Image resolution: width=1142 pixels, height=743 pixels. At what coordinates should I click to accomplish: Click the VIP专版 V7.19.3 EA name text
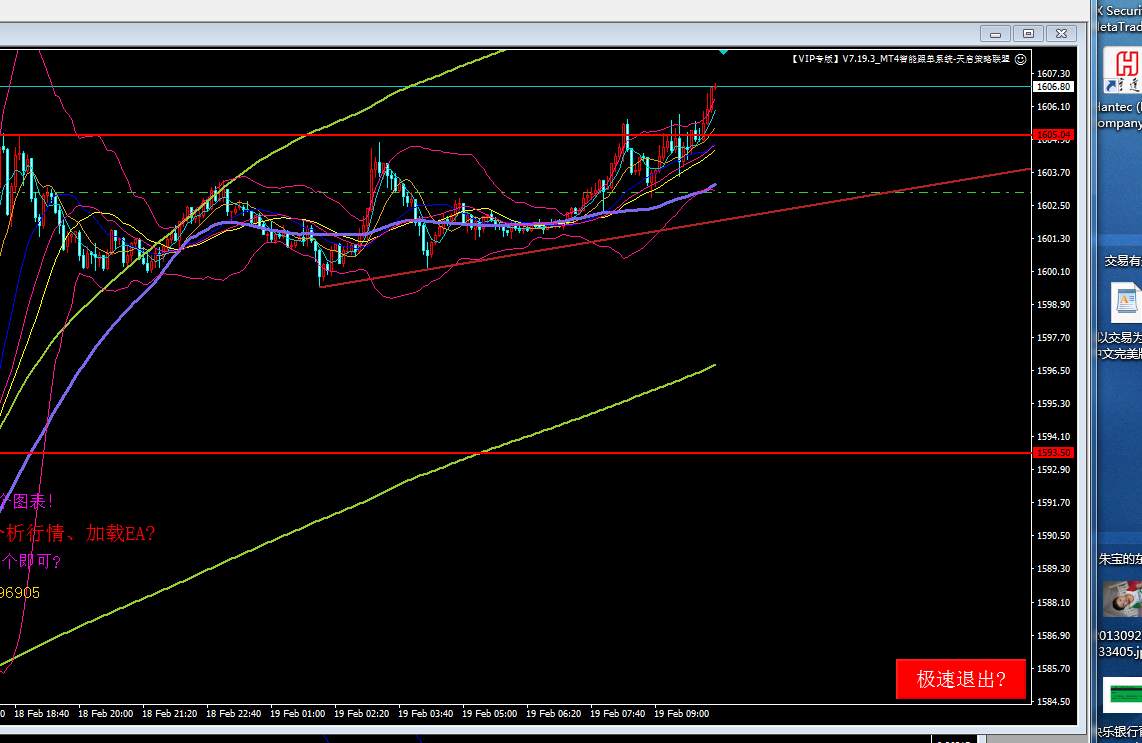(900, 59)
